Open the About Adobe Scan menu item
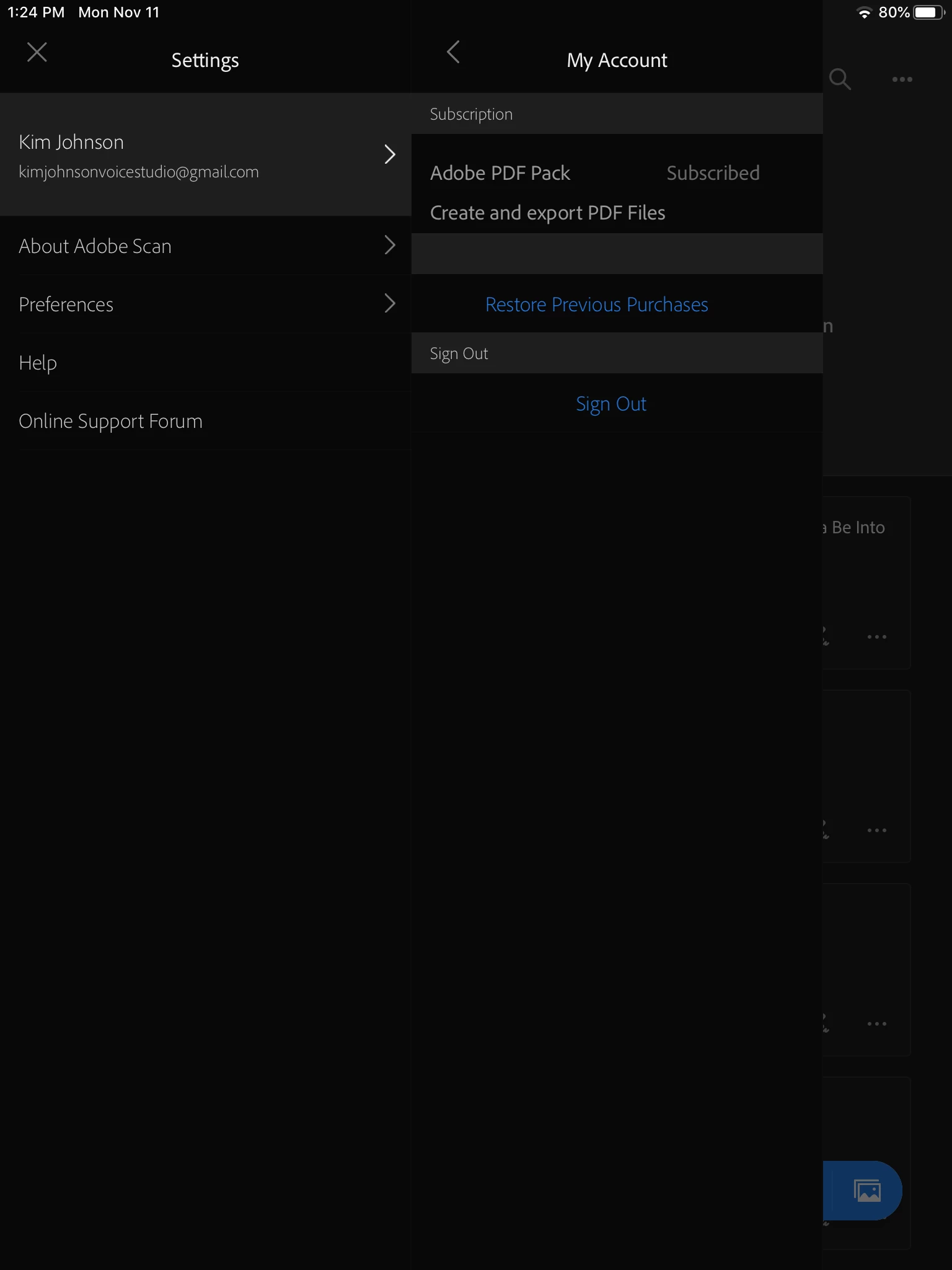This screenshot has width=952, height=1270. coord(206,246)
